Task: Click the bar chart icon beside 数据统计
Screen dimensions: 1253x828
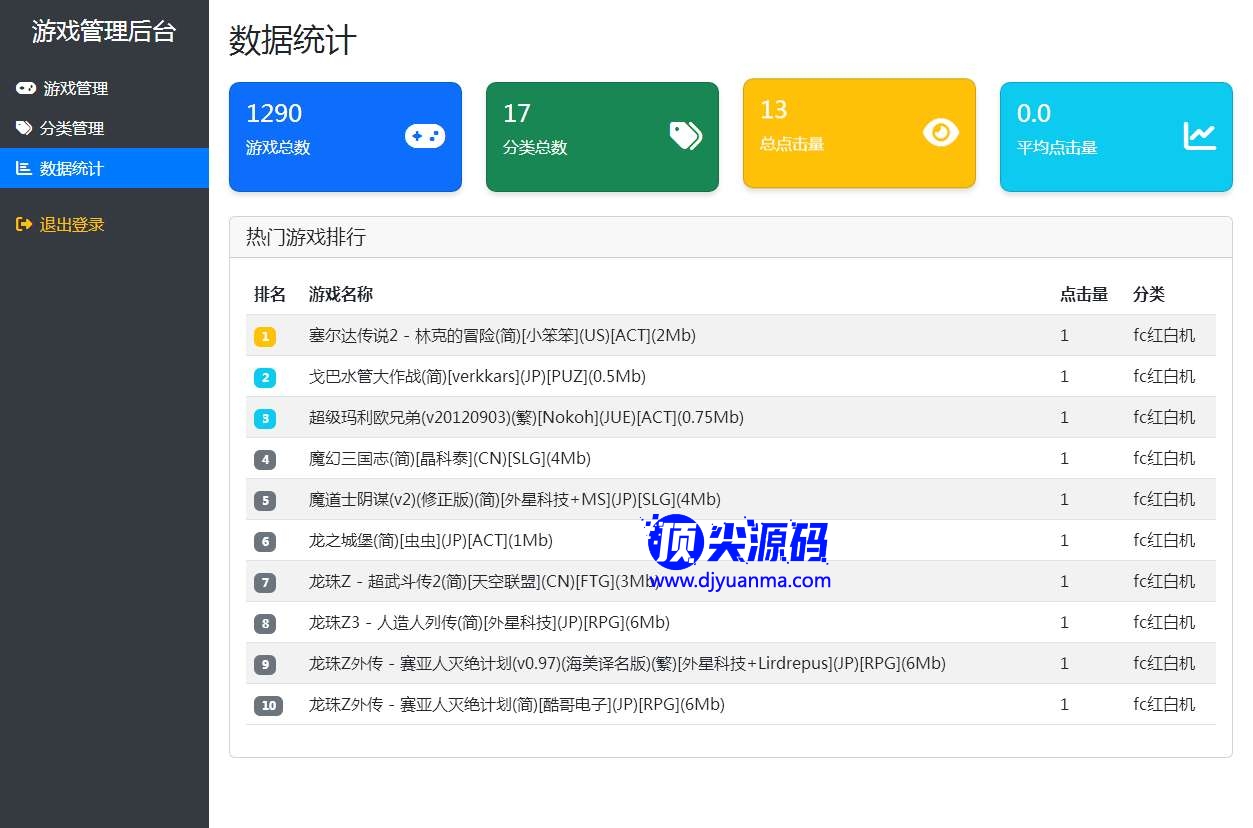Action: pos(24,168)
